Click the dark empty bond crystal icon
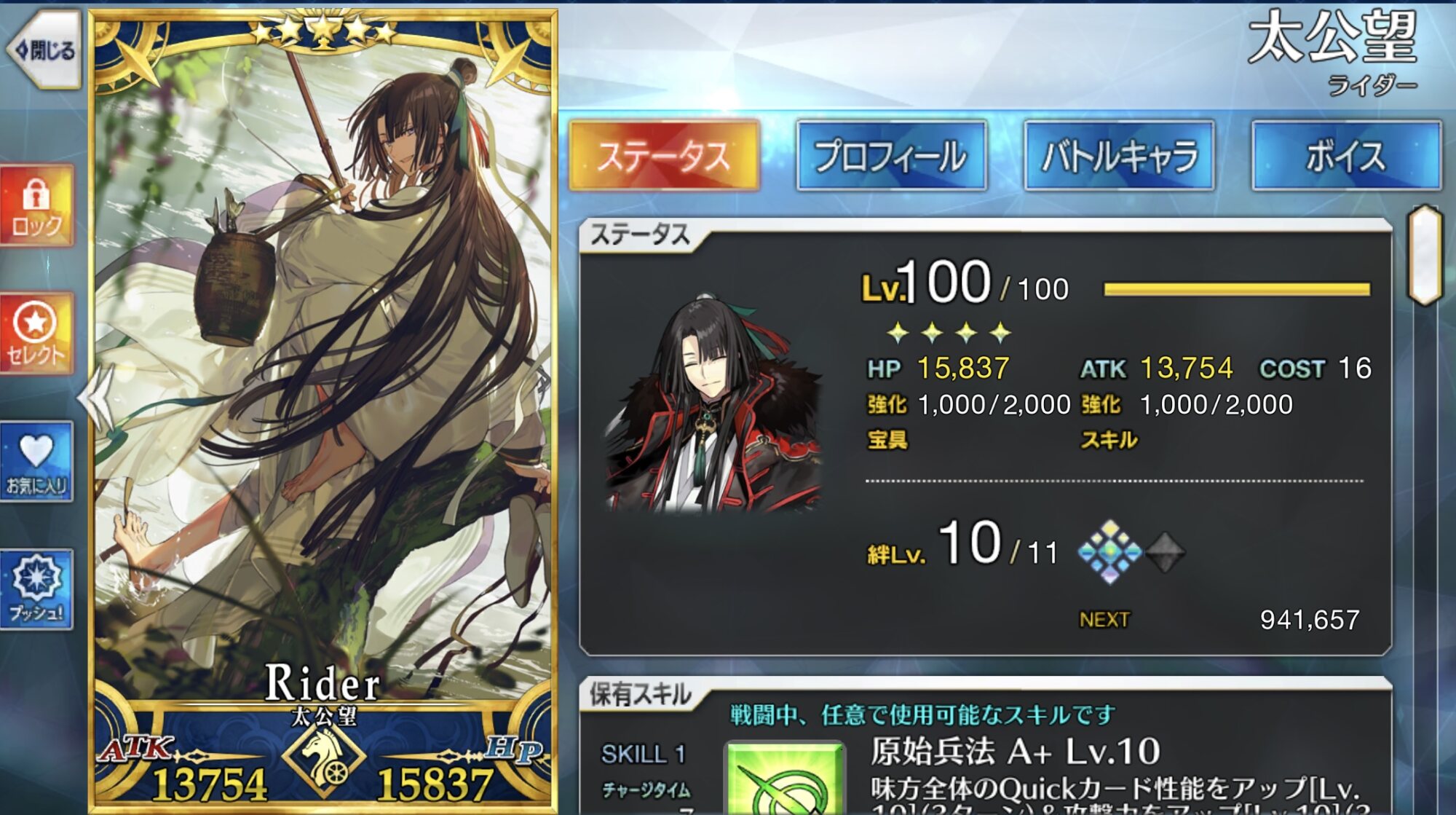This screenshot has width=1456, height=815. tap(1166, 553)
